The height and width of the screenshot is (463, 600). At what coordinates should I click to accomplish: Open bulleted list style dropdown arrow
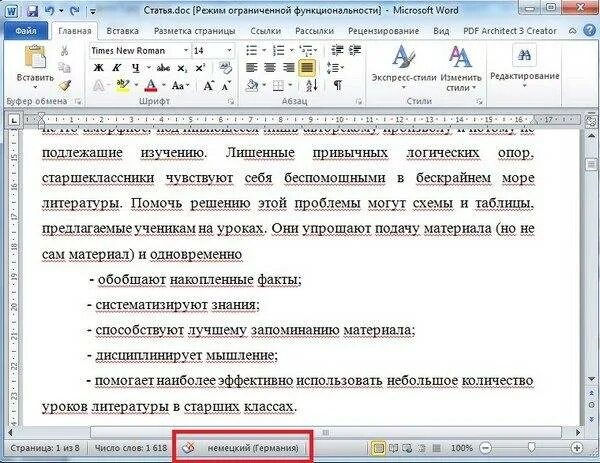[264, 50]
